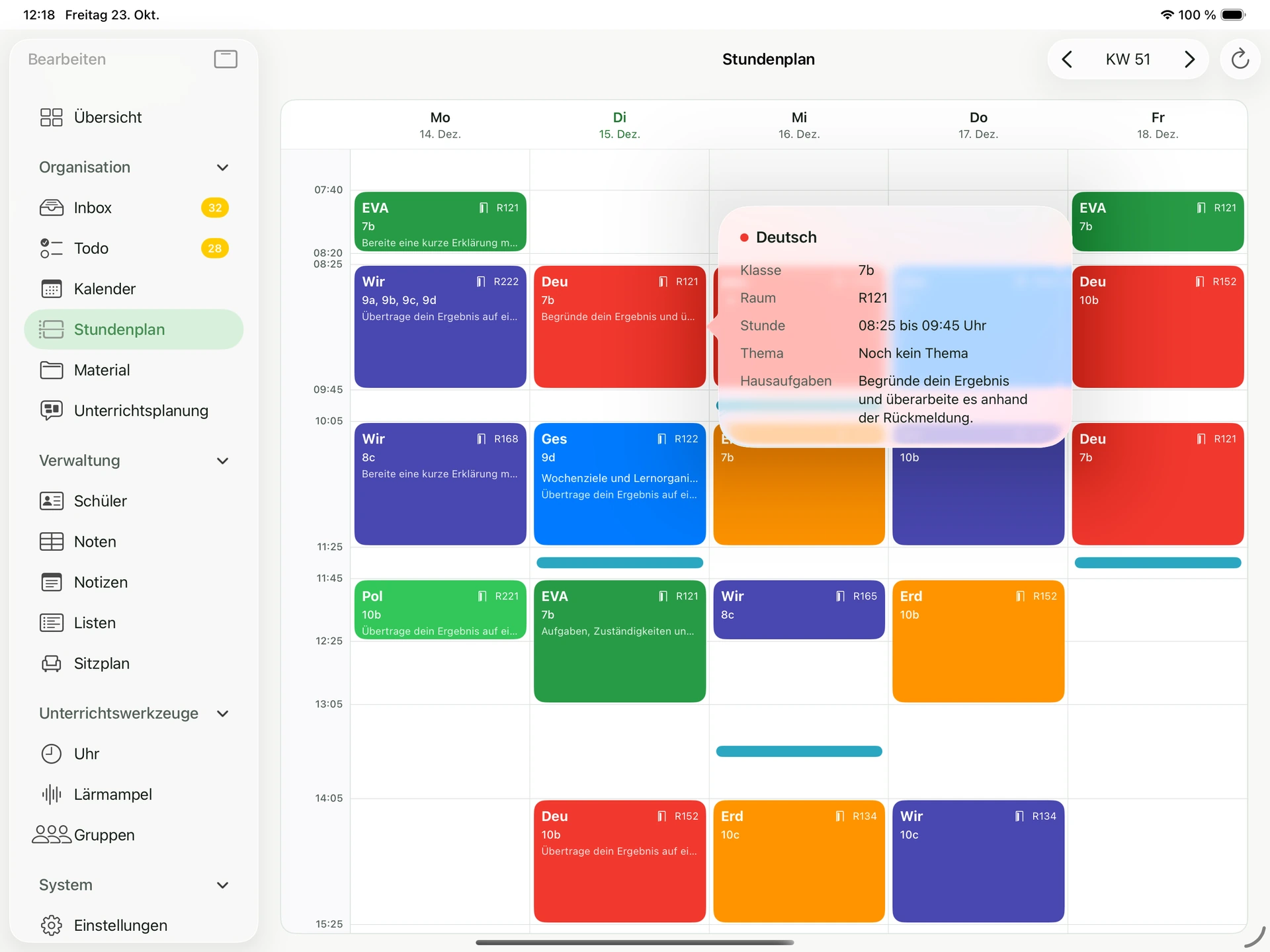Click the Lärmampel waveform icon

(x=52, y=794)
